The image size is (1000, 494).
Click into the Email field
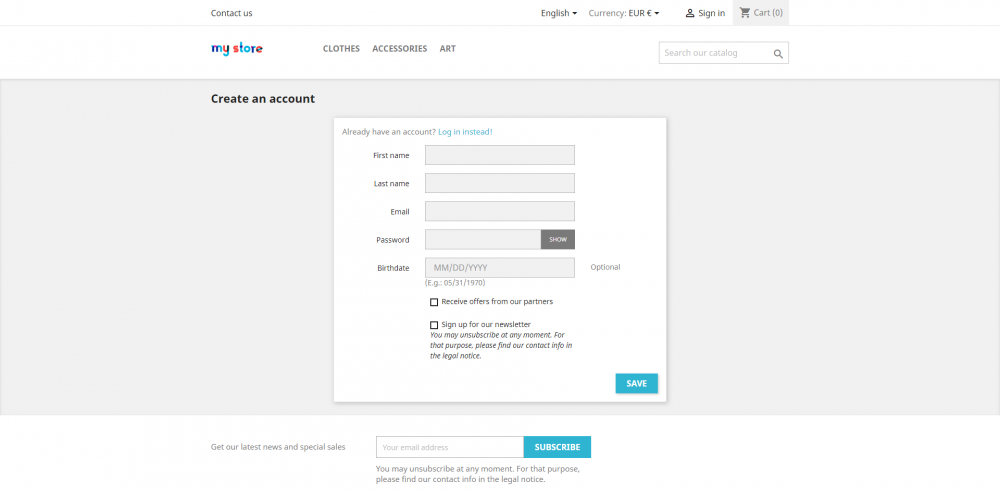click(x=499, y=211)
